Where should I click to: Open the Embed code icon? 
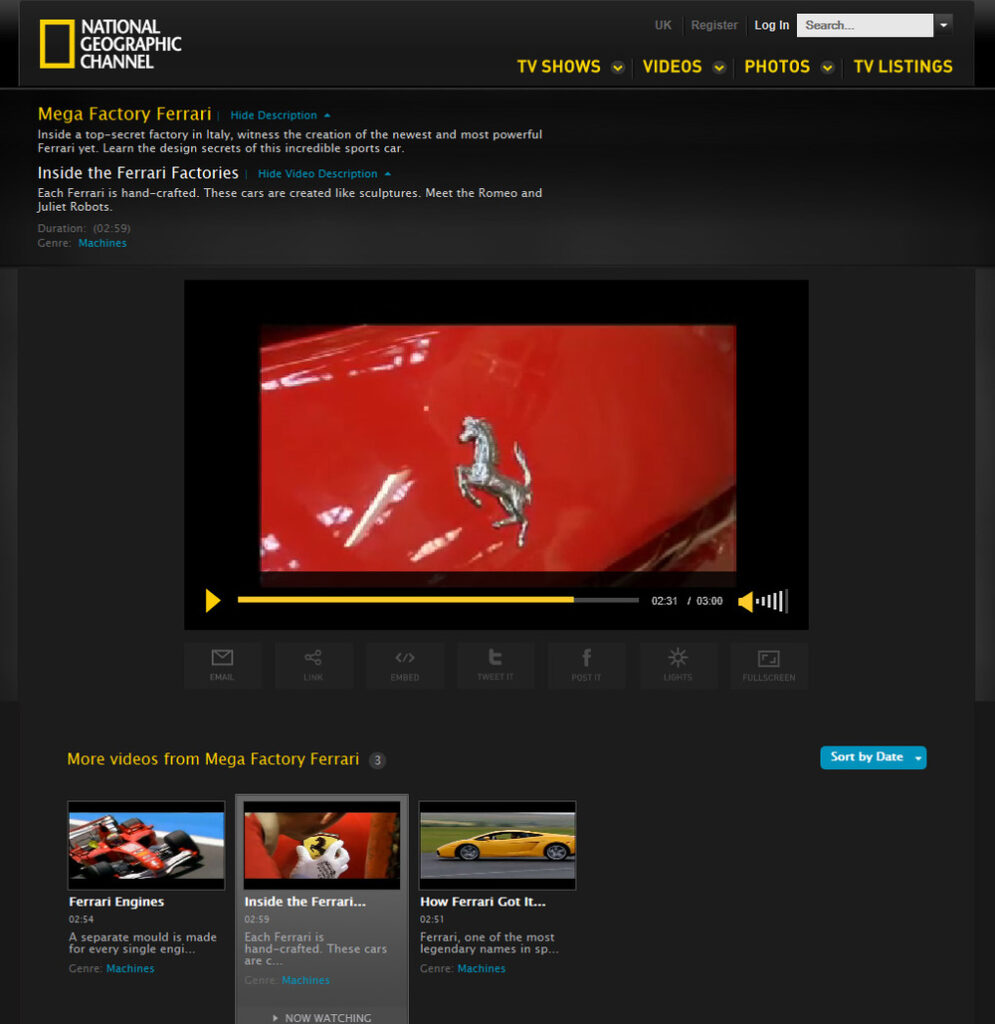[404, 665]
